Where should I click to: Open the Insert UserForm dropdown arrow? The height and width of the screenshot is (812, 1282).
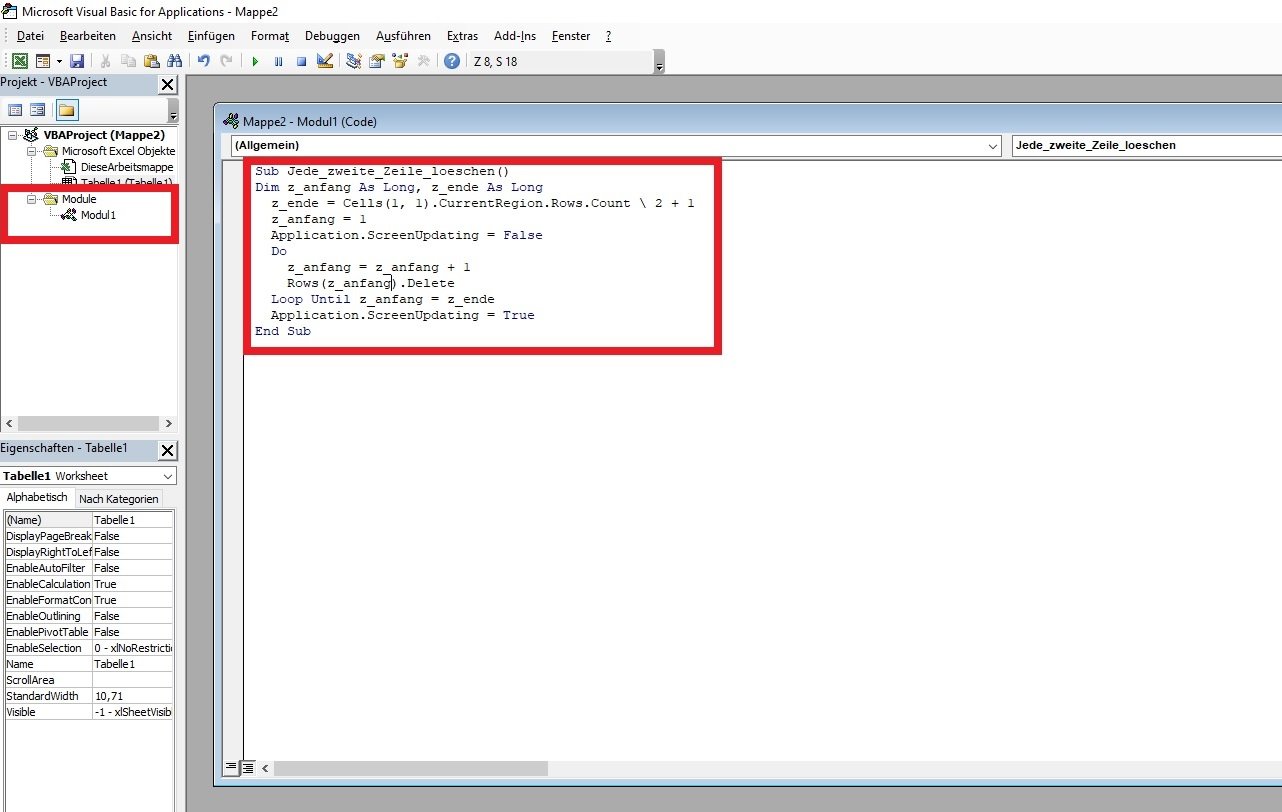[x=59, y=61]
